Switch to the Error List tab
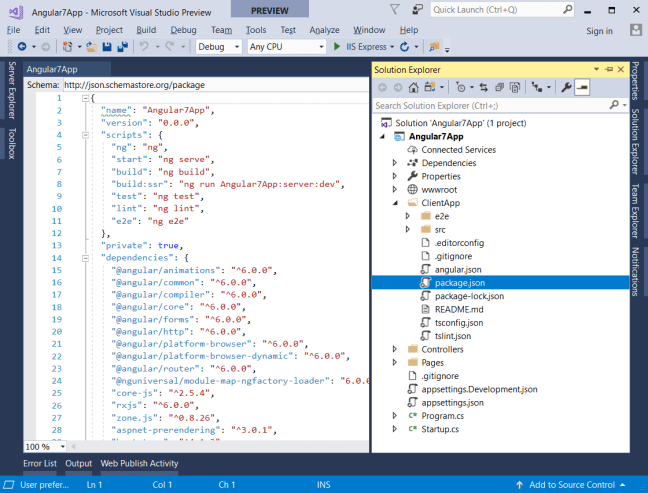This screenshot has height=493, width=648. [x=40, y=464]
